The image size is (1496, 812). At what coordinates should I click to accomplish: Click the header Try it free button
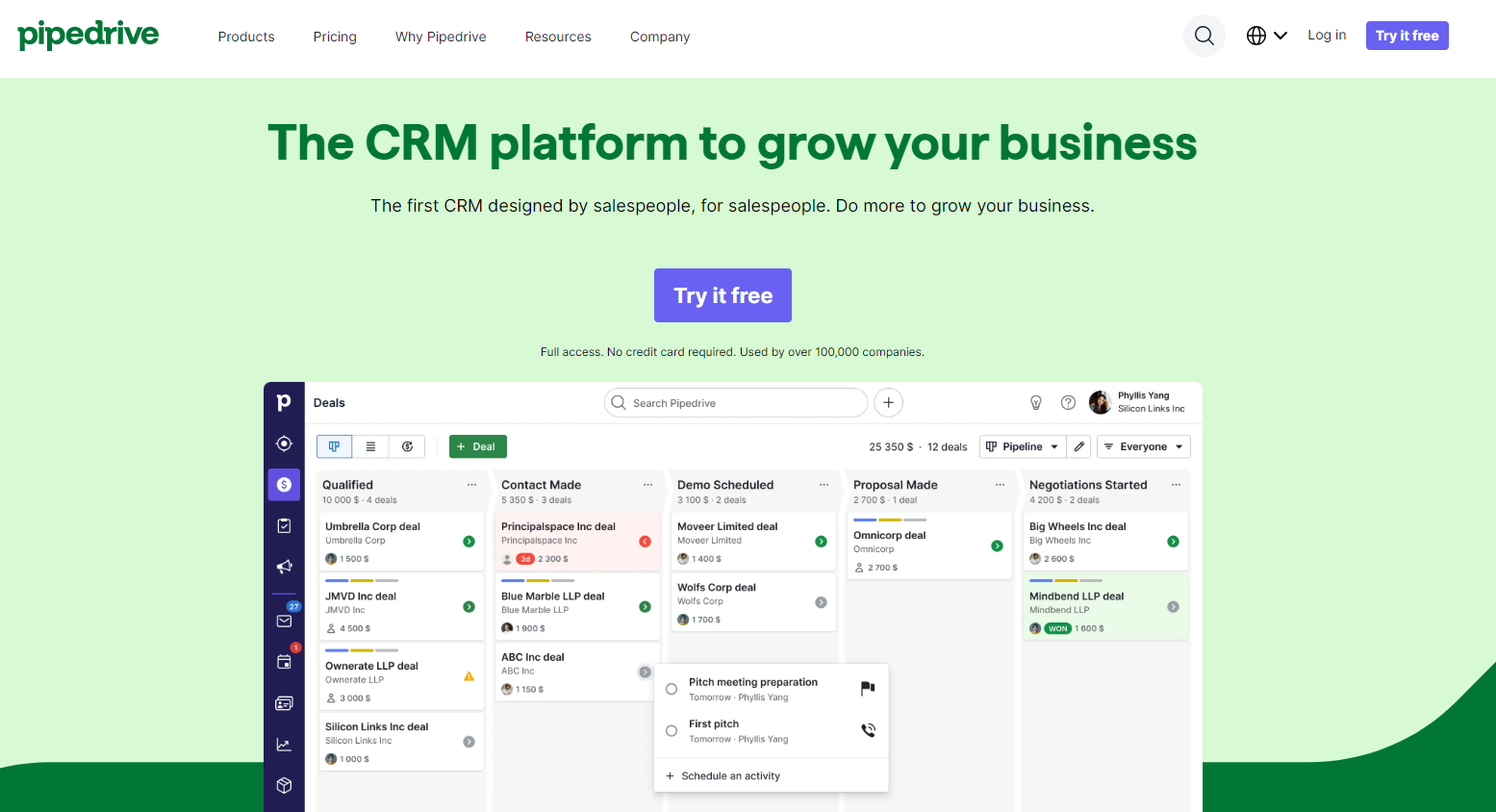[1407, 36]
